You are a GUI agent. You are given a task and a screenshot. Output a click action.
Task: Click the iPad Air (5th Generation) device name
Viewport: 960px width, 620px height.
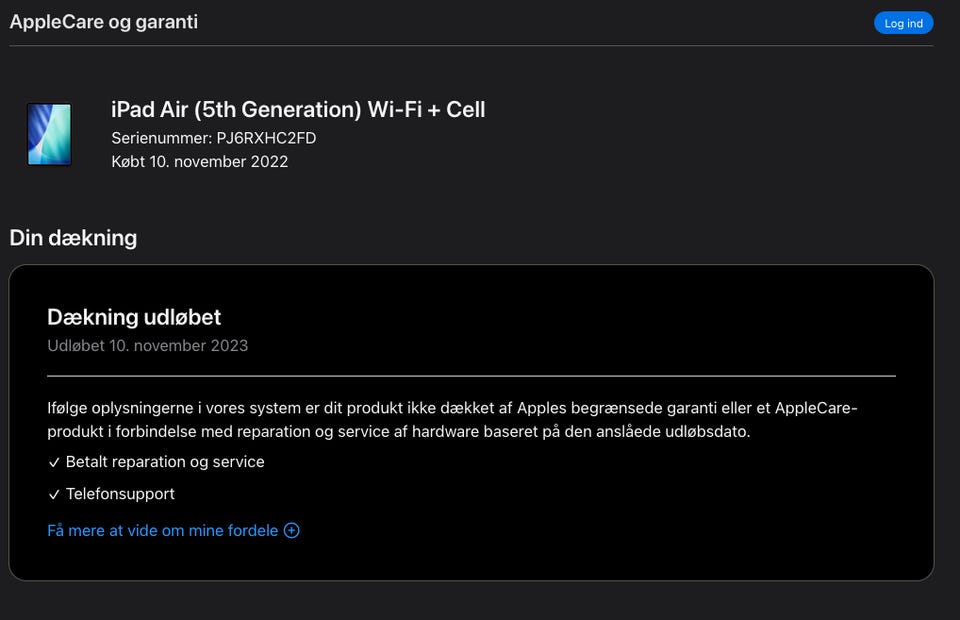(298, 110)
